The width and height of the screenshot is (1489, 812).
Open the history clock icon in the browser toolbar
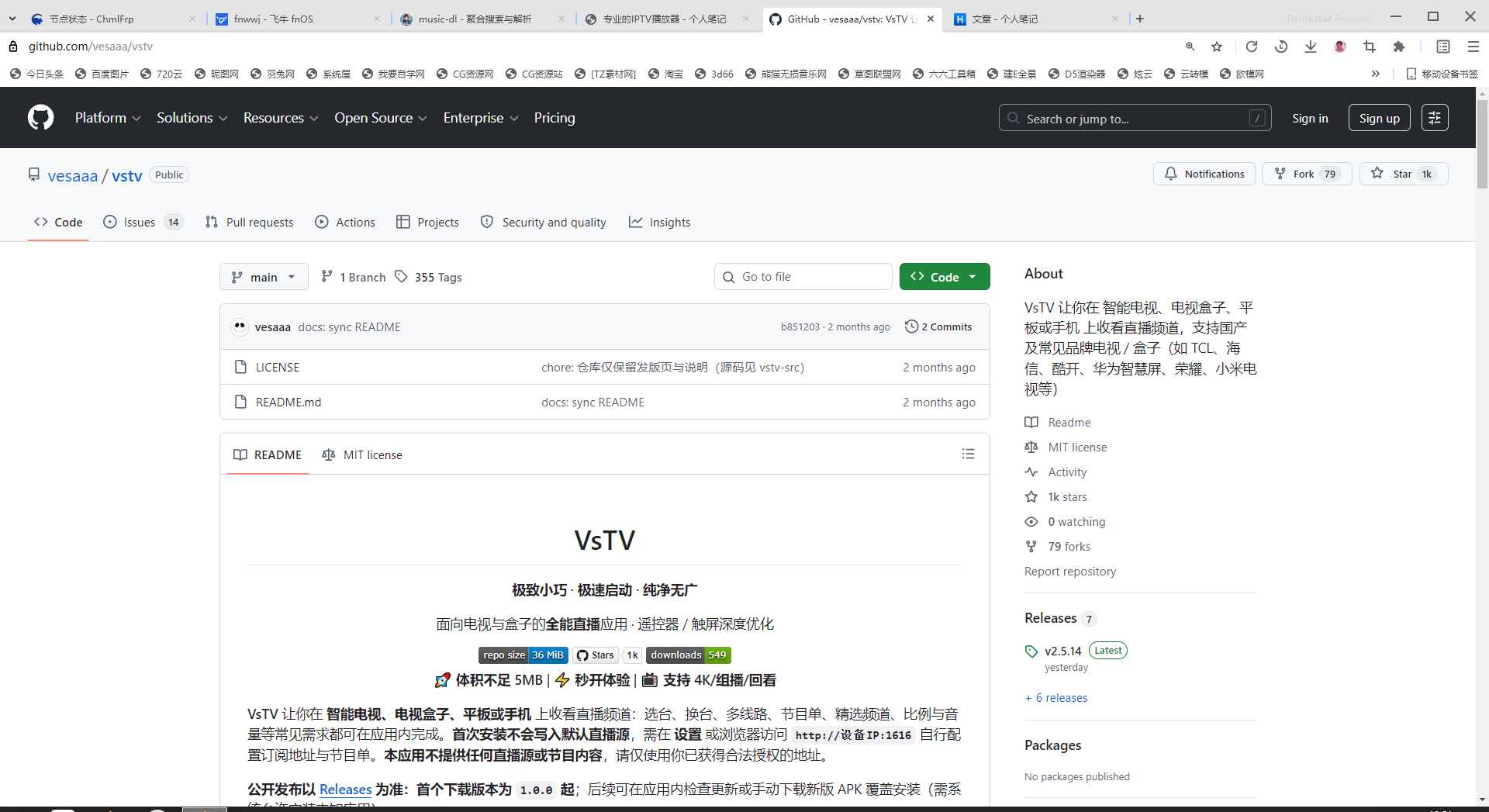pos(1281,47)
